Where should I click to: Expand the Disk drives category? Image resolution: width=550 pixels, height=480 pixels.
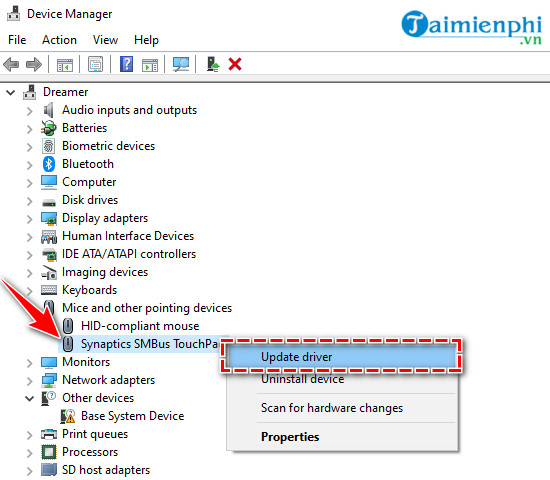(x=29, y=201)
